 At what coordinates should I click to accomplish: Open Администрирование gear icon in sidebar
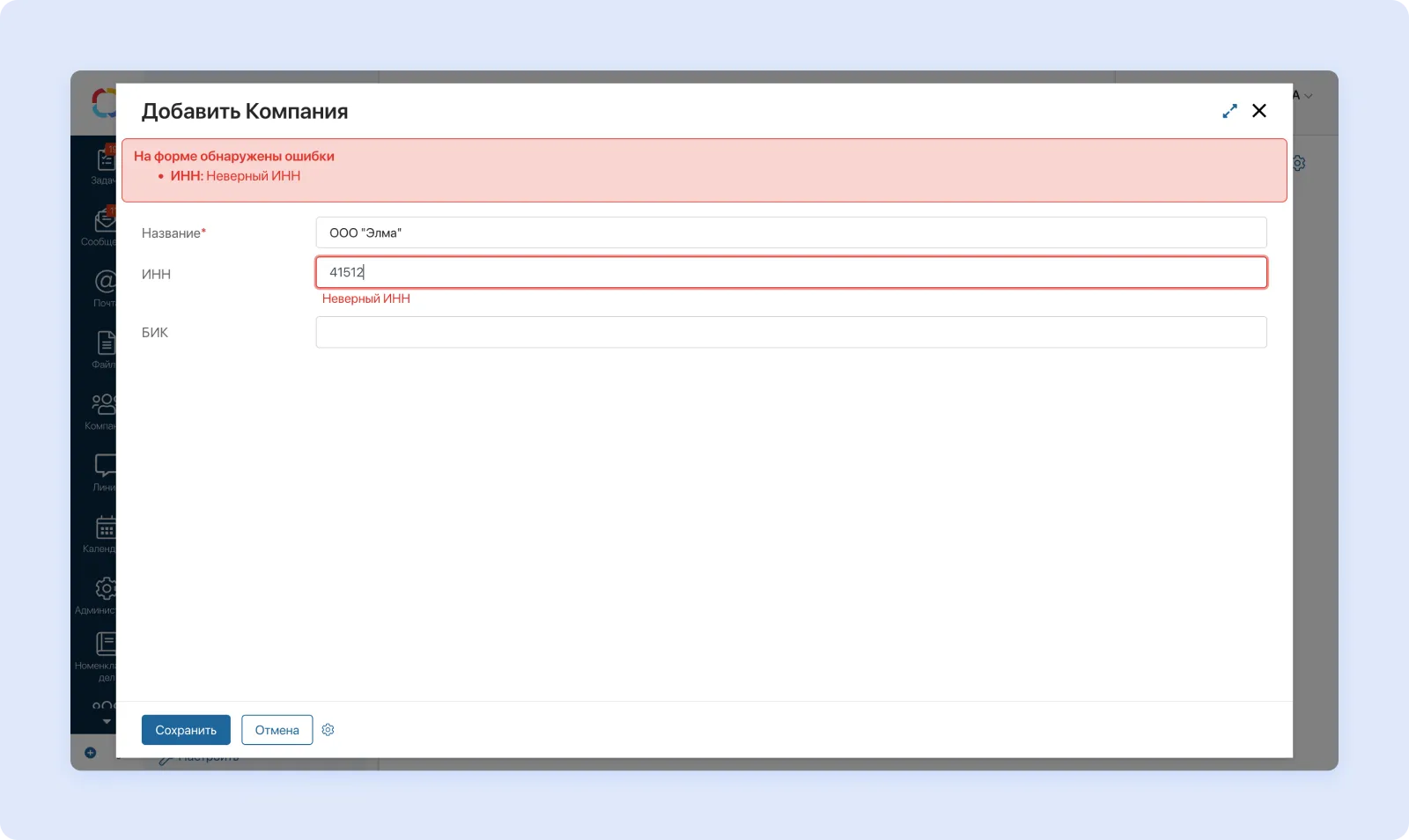(x=104, y=588)
